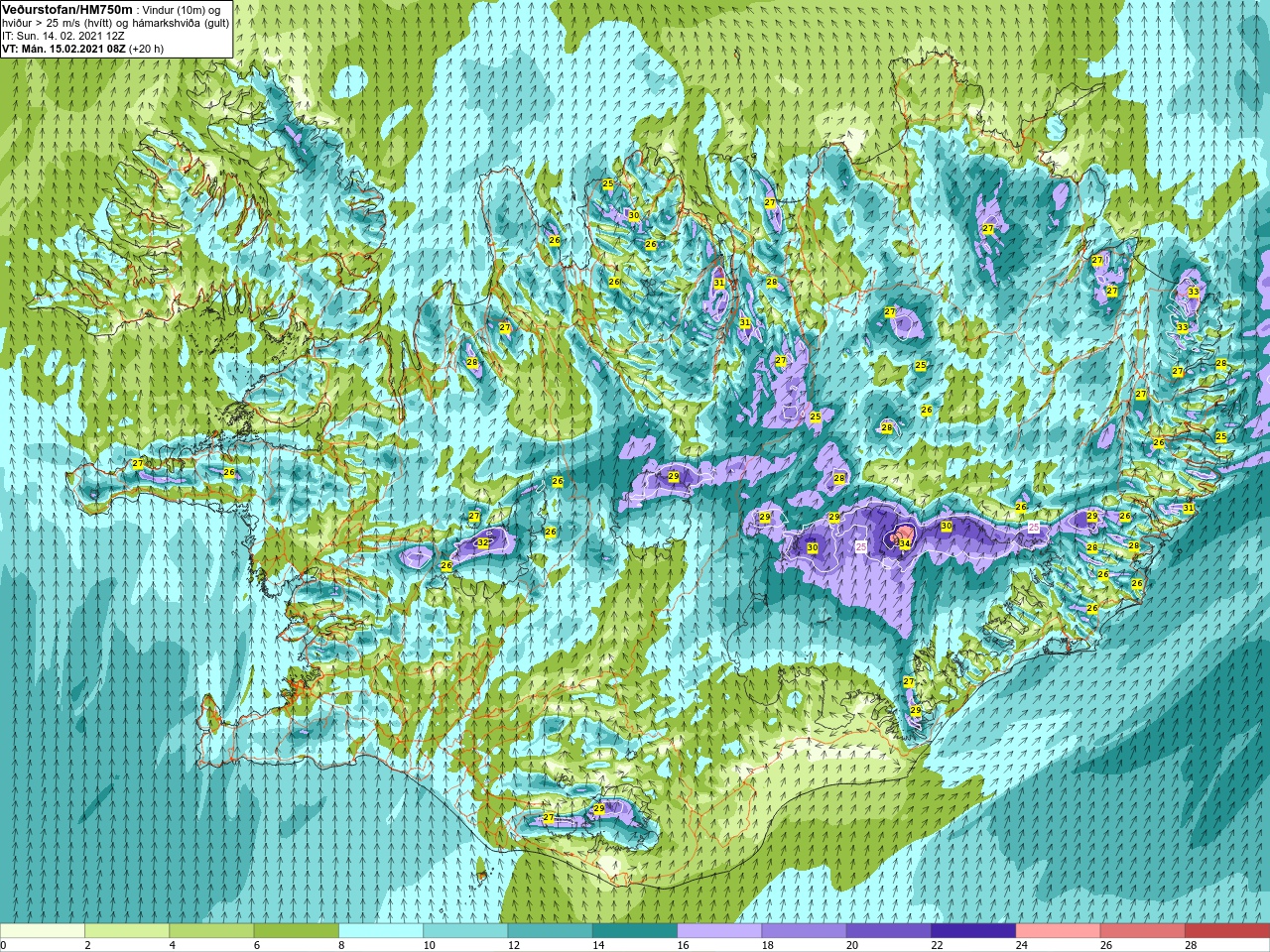Select the "20" tick label on the color scale
The height and width of the screenshot is (952, 1270).
853,945
